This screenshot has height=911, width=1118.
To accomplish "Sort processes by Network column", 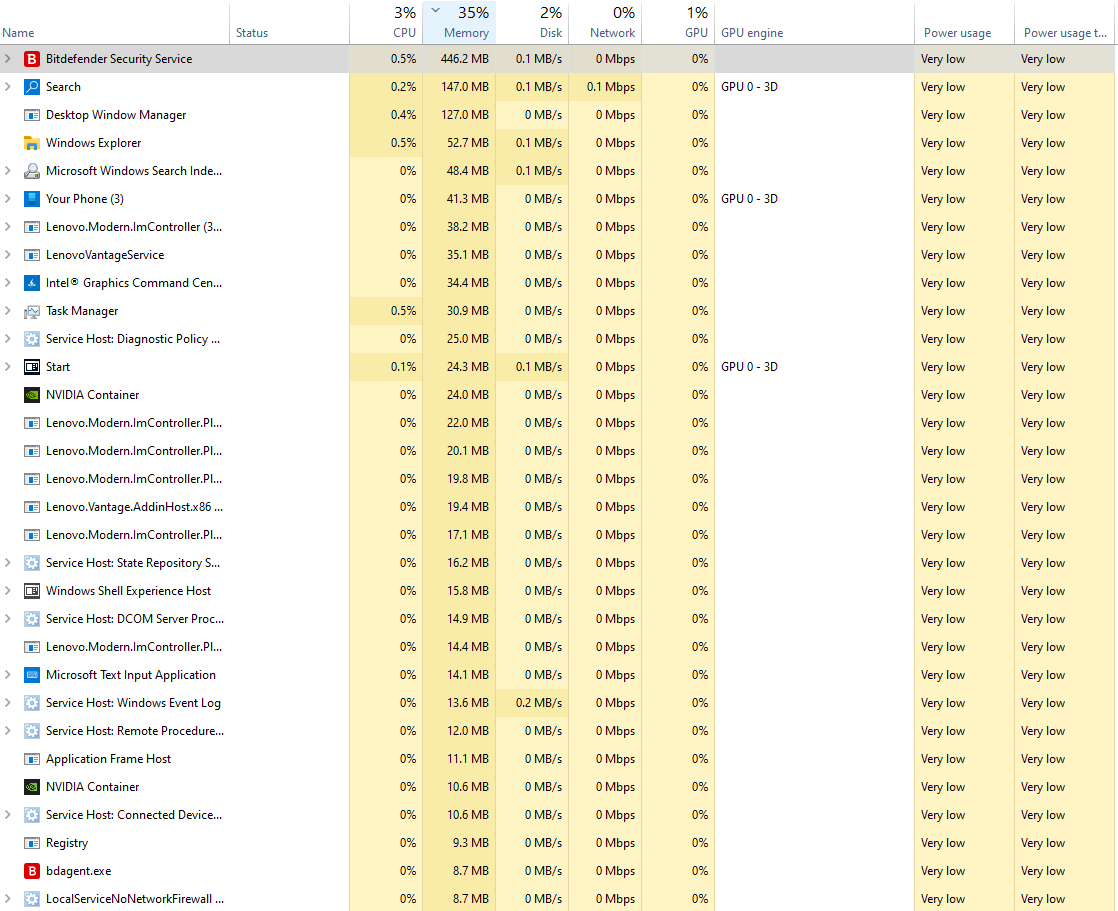I will 605,23.
